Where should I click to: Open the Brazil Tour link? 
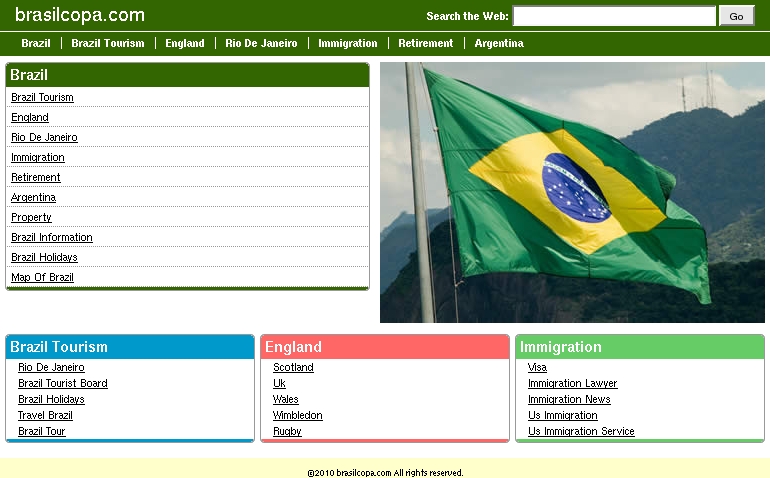click(42, 431)
